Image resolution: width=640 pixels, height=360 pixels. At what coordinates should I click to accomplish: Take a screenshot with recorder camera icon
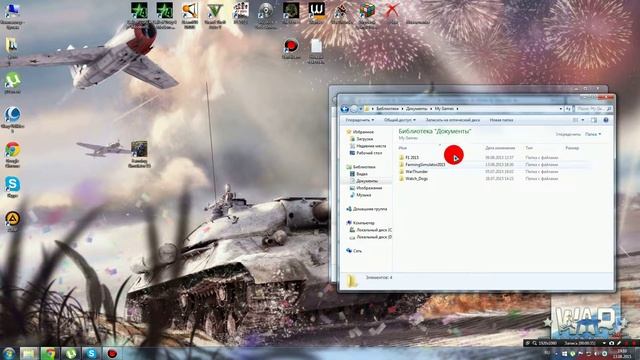point(611,343)
